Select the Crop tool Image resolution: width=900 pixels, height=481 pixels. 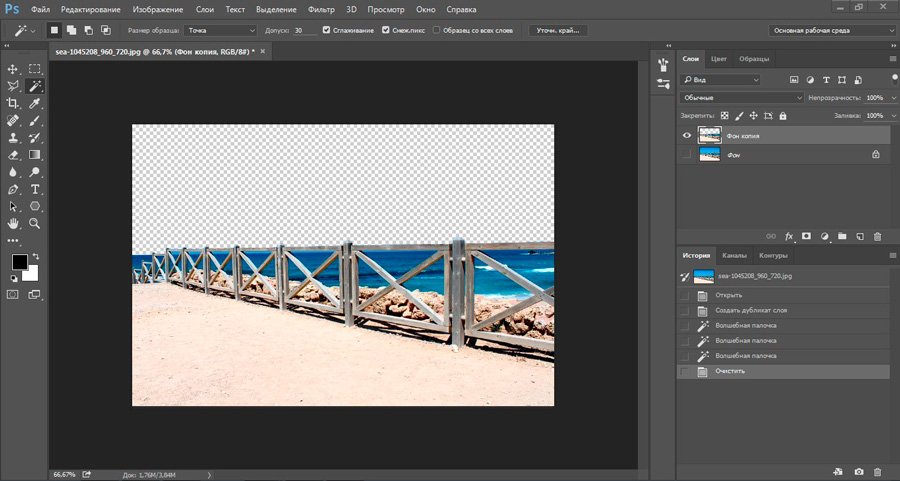(13, 103)
